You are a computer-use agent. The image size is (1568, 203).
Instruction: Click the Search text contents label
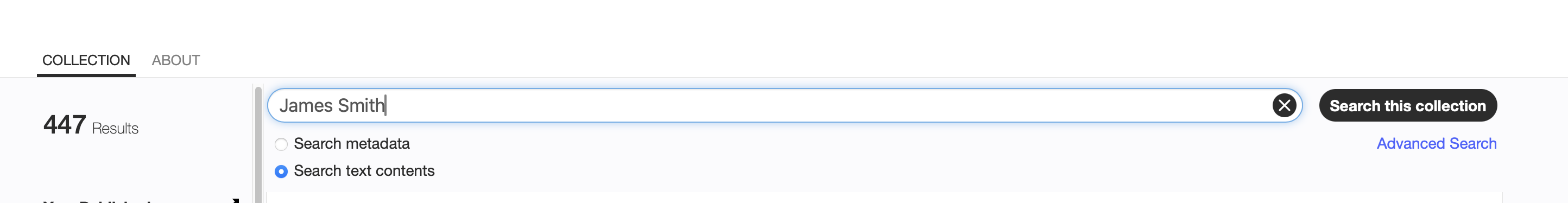click(364, 171)
